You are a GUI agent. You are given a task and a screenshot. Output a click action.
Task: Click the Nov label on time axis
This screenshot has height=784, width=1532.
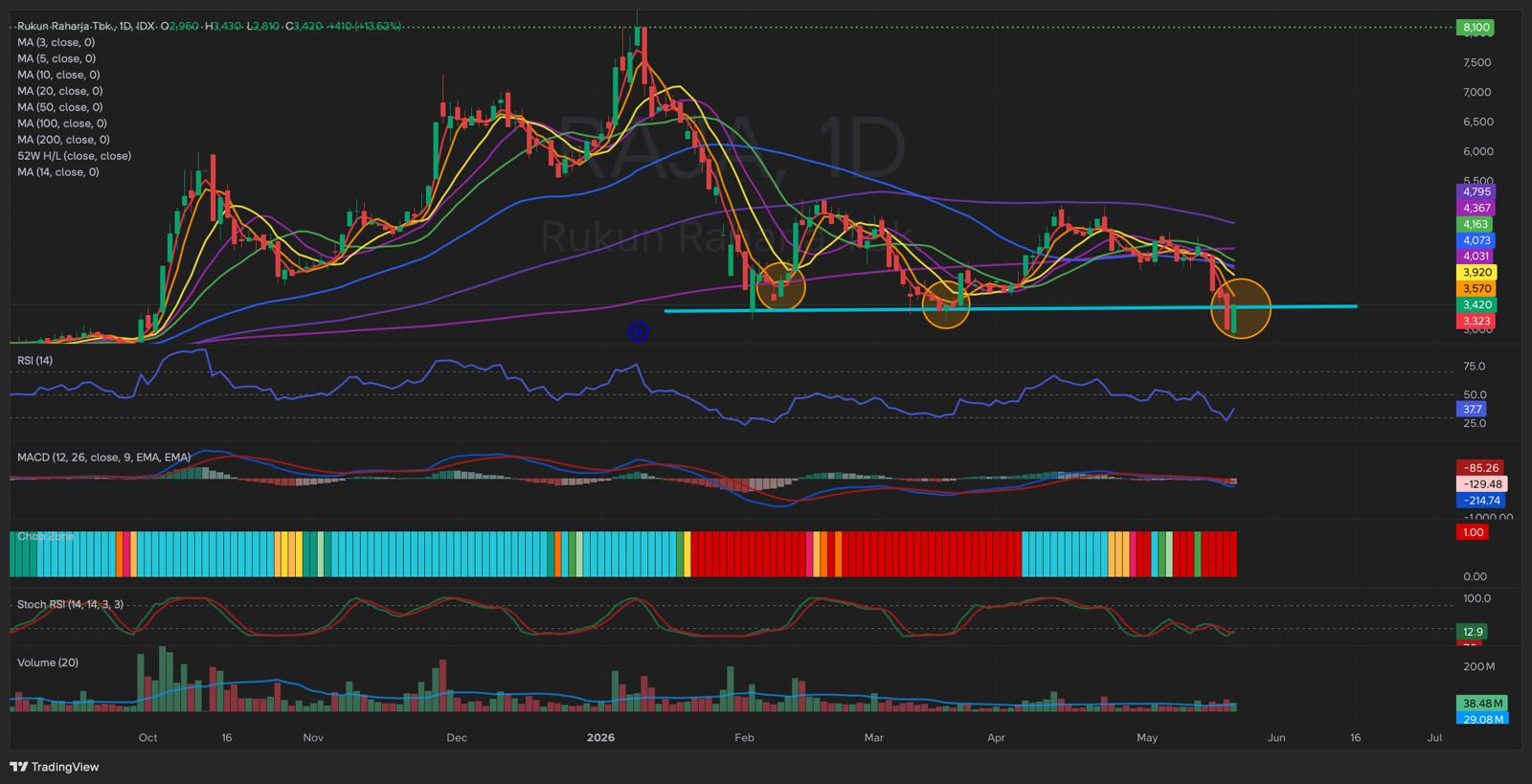pos(313,738)
